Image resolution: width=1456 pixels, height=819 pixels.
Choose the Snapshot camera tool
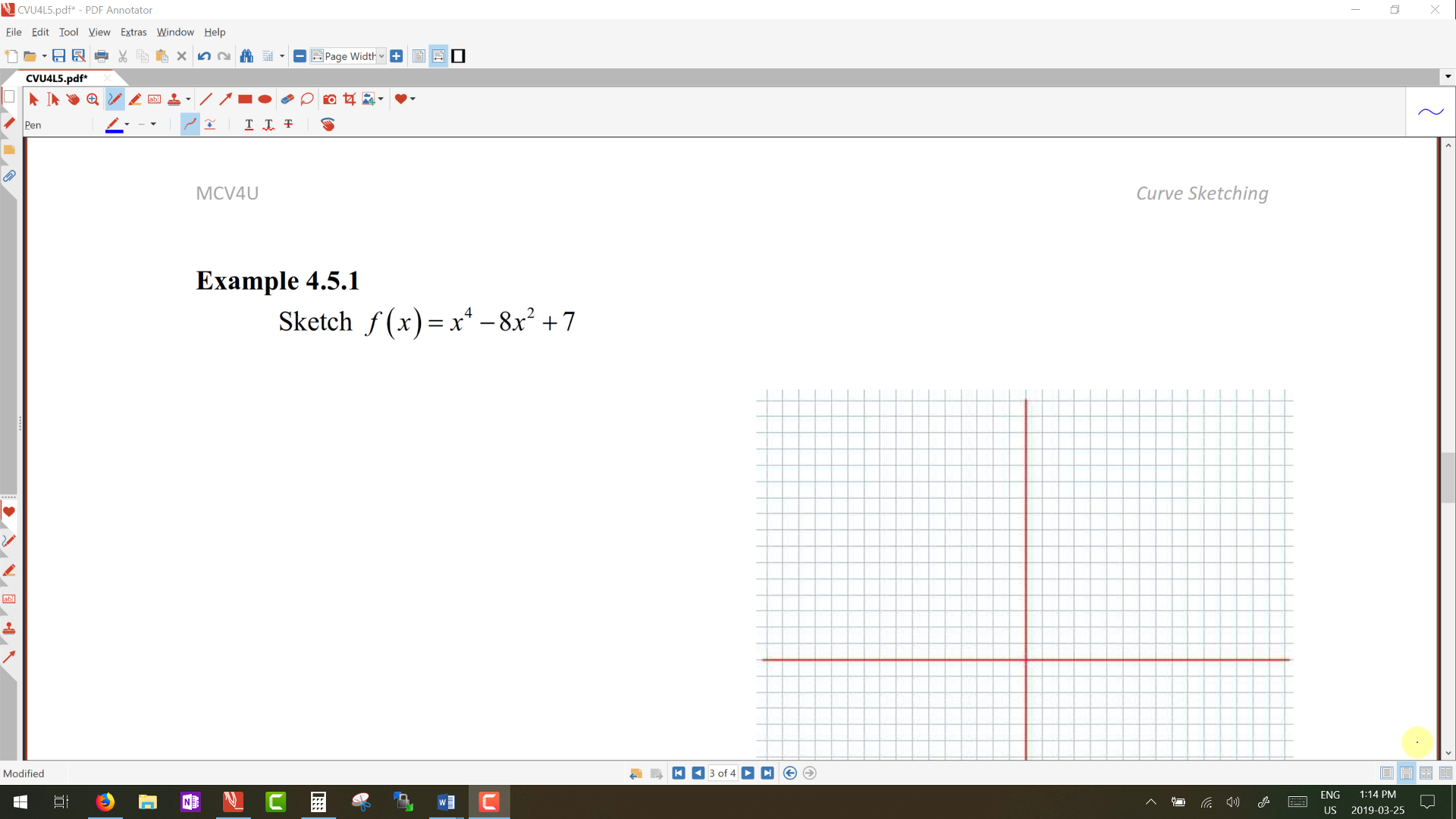tap(329, 99)
